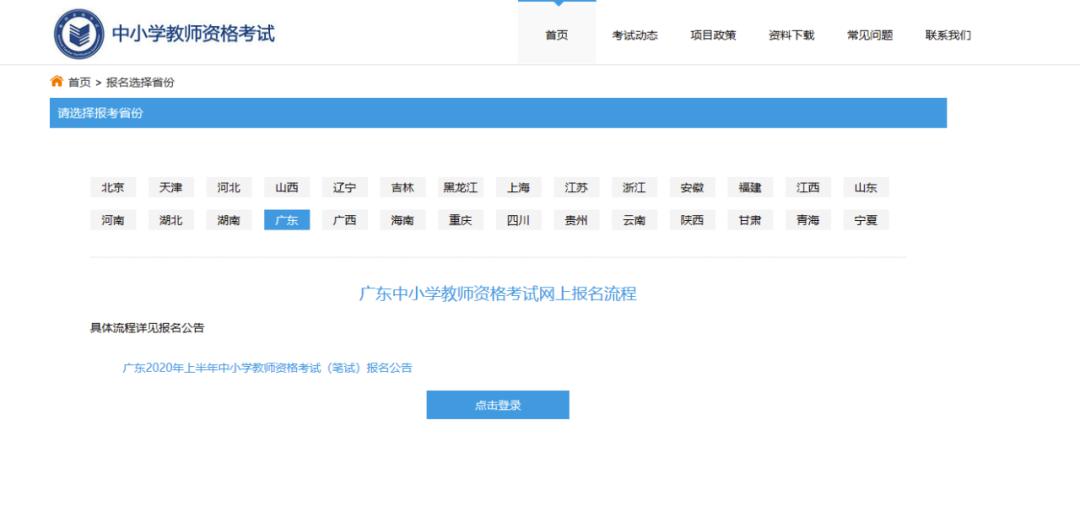Viewport: 1080px width, 517px height.
Task: Select the 河北 province button
Action: (229, 187)
